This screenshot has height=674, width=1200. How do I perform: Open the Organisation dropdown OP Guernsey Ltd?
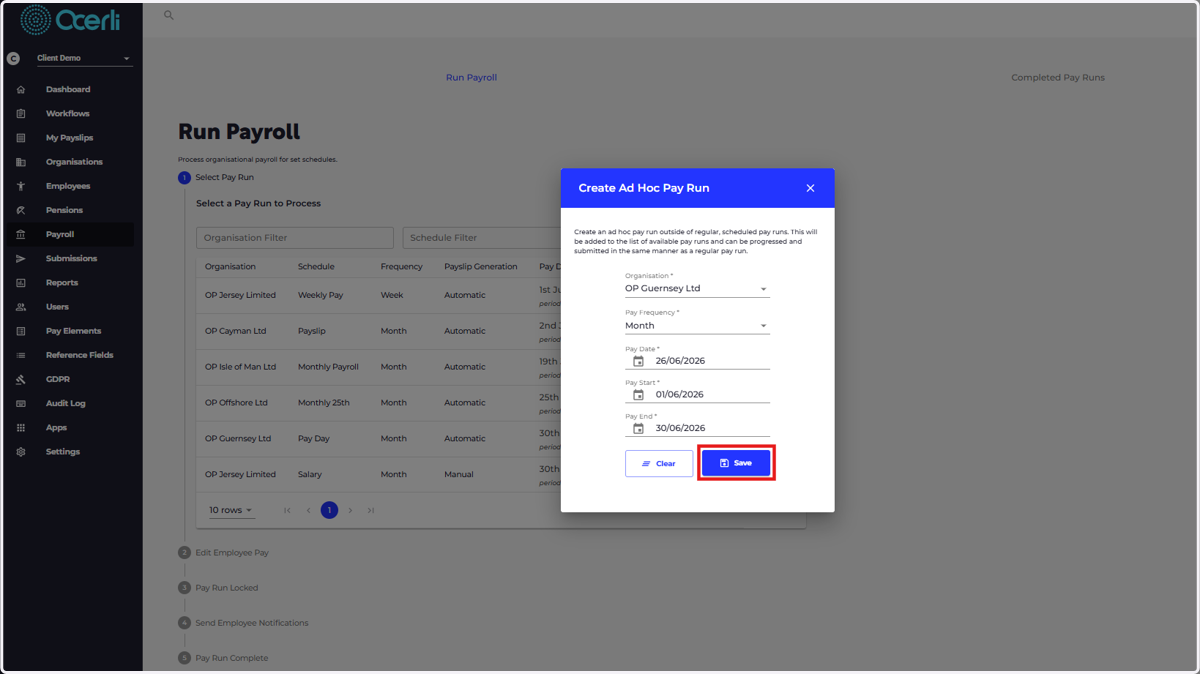(x=697, y=289)
